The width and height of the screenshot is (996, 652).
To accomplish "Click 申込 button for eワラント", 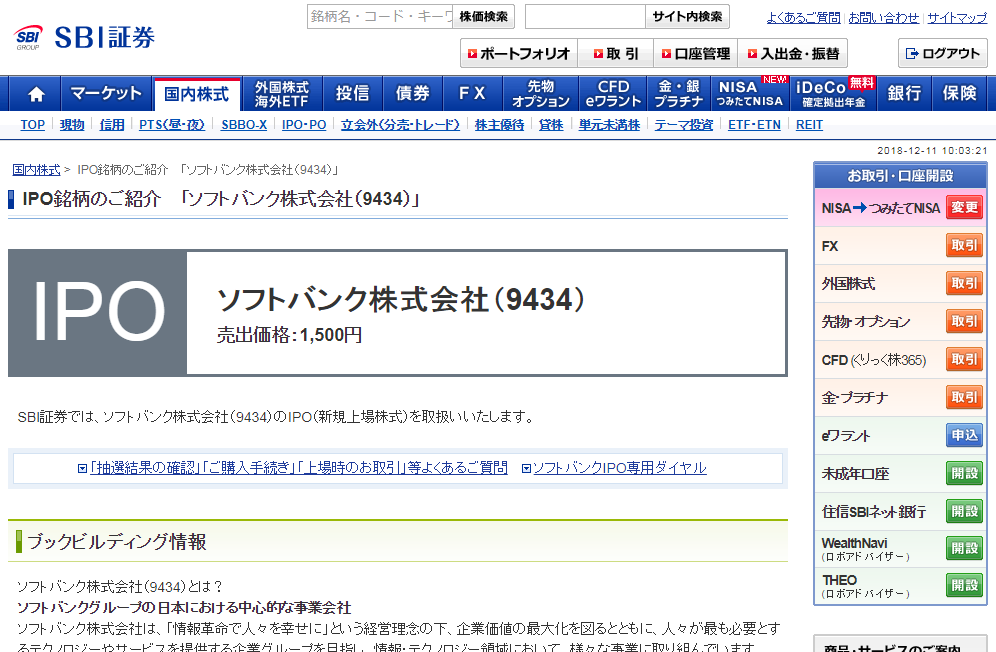I will pyautogui.click(x=964, y=435).
